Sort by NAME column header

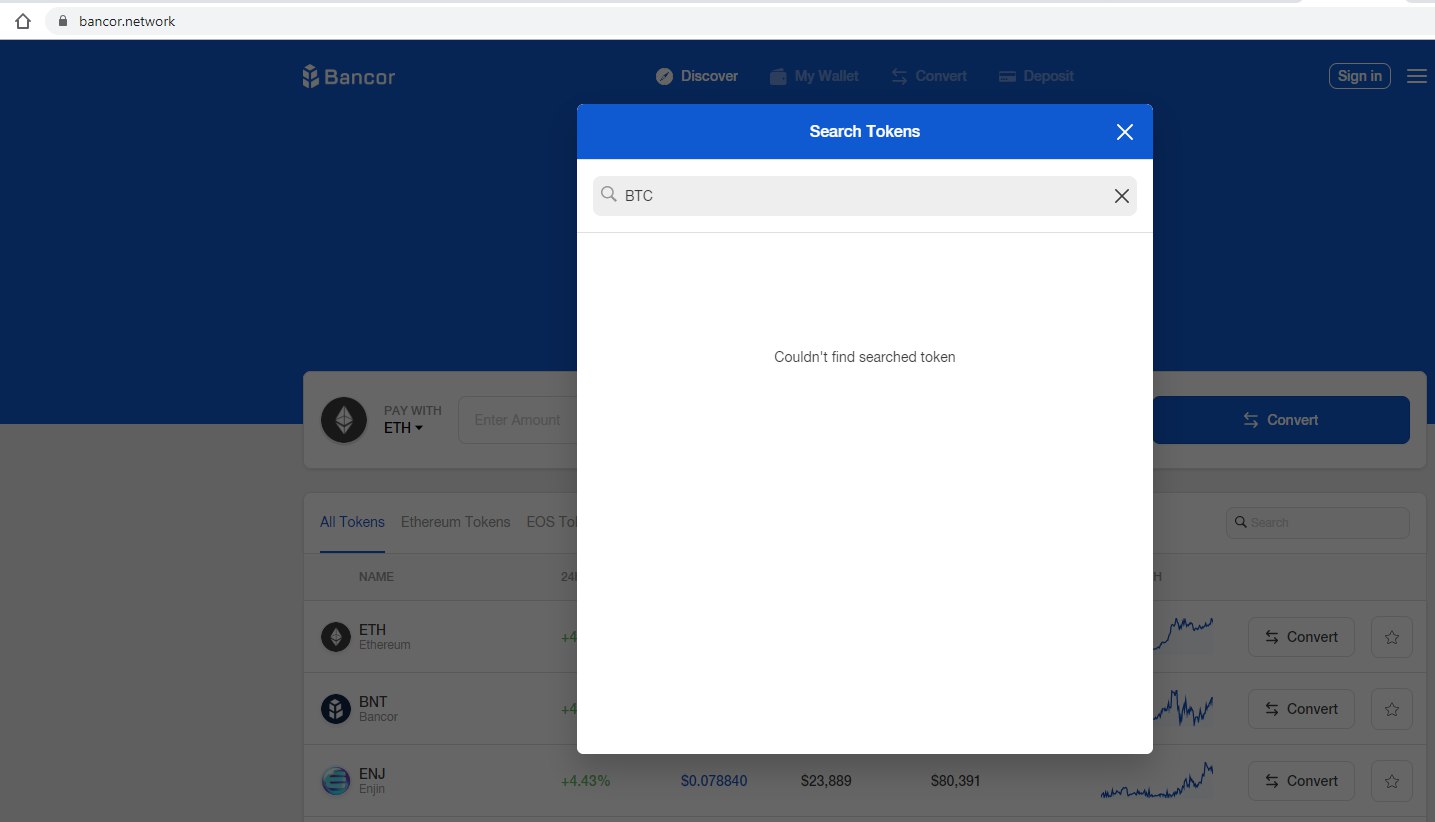[x=376, y=577]
